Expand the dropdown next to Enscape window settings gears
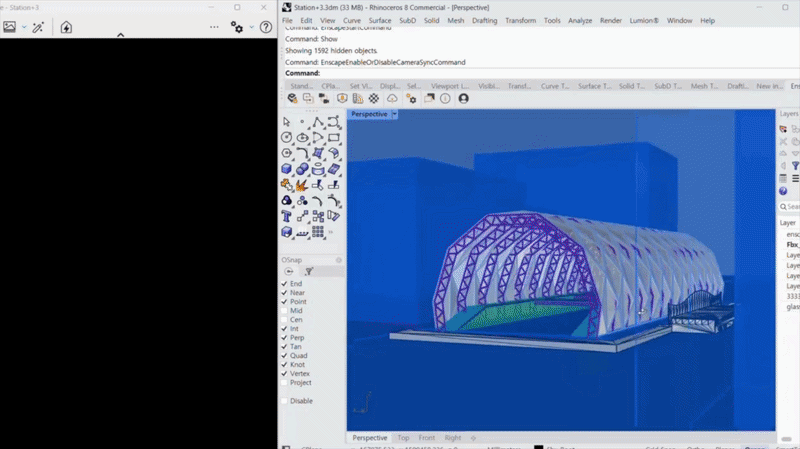 pyautogui.click(x=252, y=27)
